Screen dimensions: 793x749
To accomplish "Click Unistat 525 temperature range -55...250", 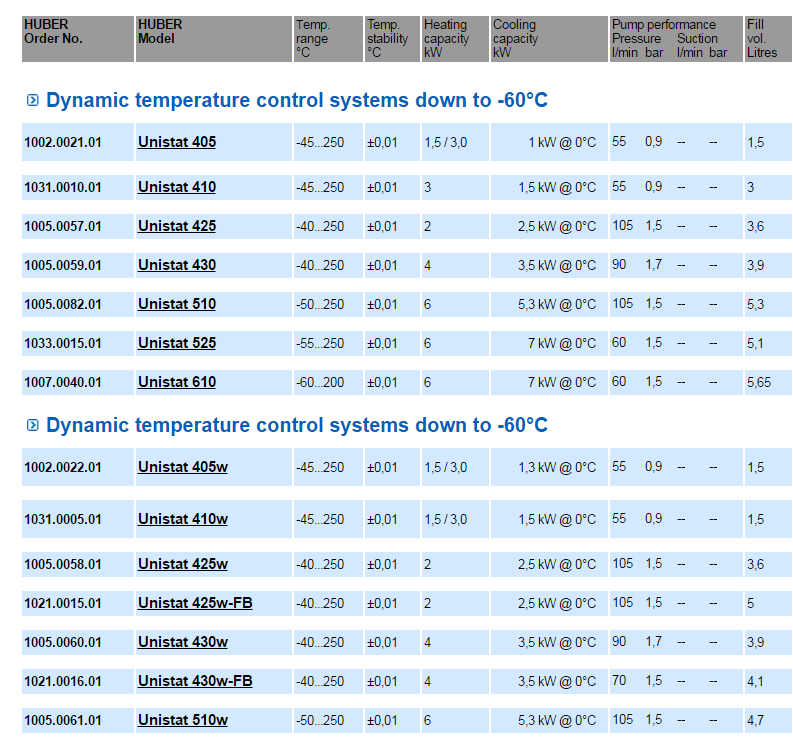I will [320, 343].
